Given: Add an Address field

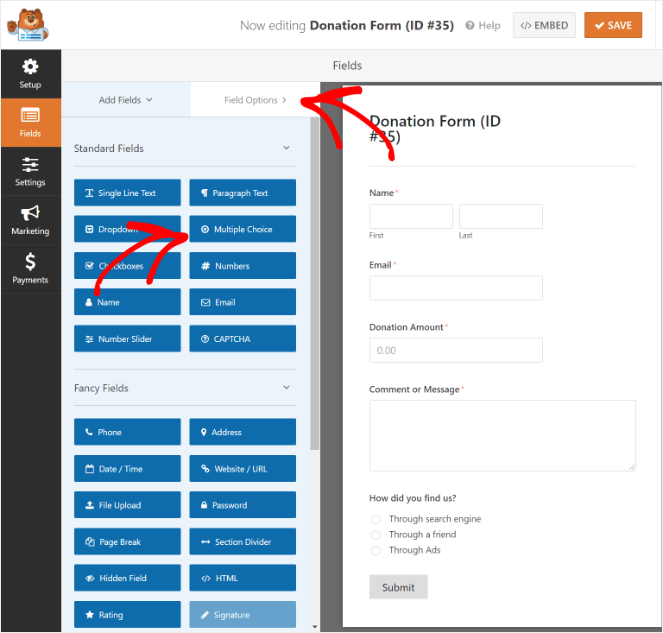Looking at the screenshot, I should pos(242,432).
